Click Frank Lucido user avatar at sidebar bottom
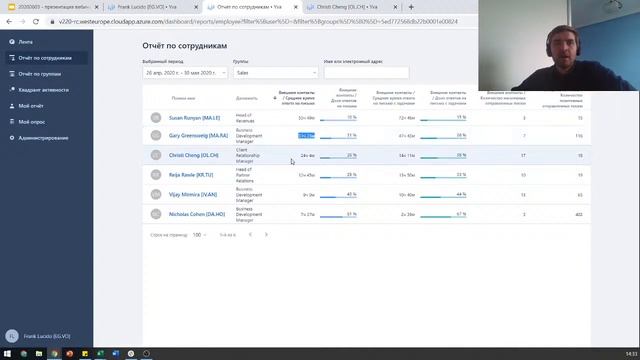The image size is (640, 360). coord(12,336)
